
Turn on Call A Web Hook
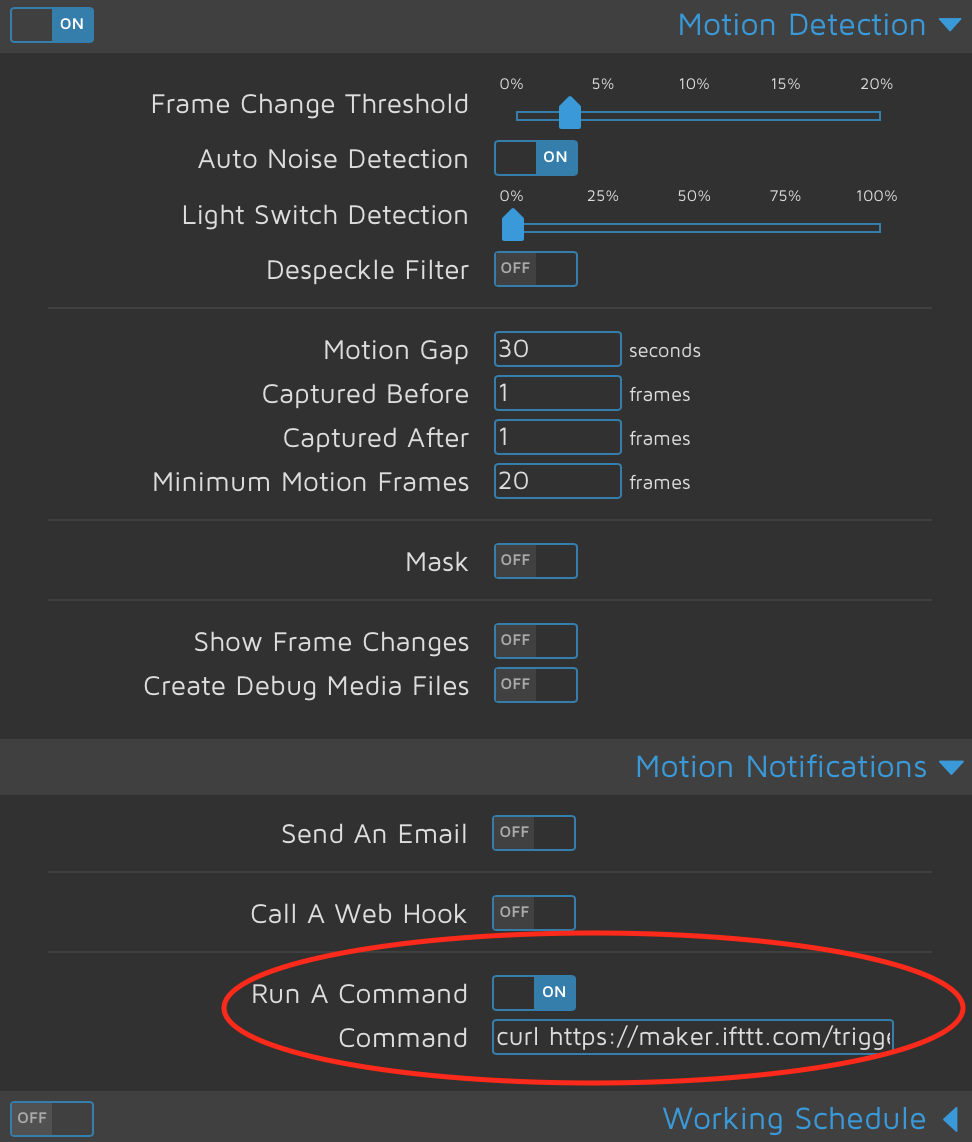point(534,913)
